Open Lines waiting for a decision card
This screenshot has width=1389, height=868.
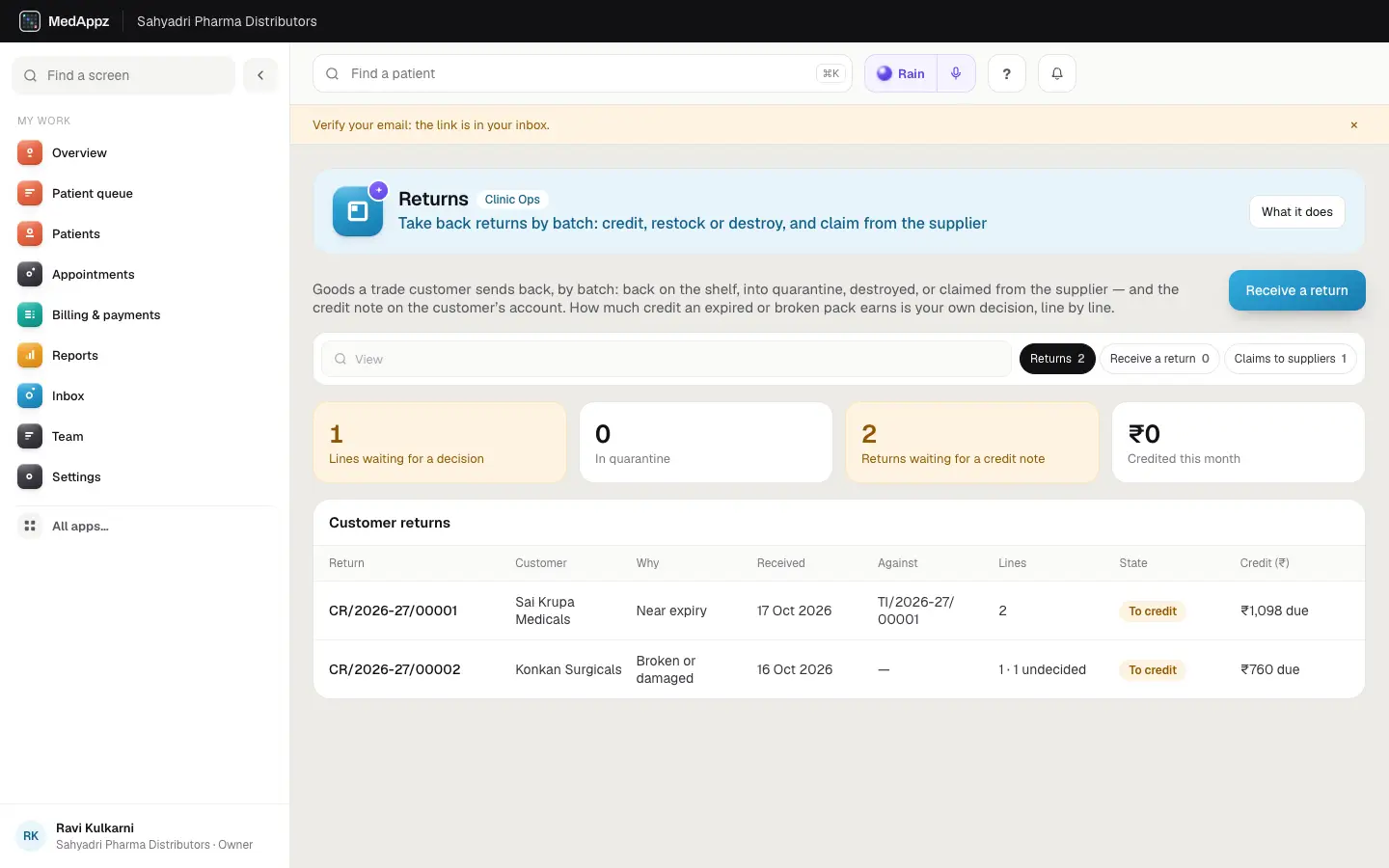pos(440,443)
